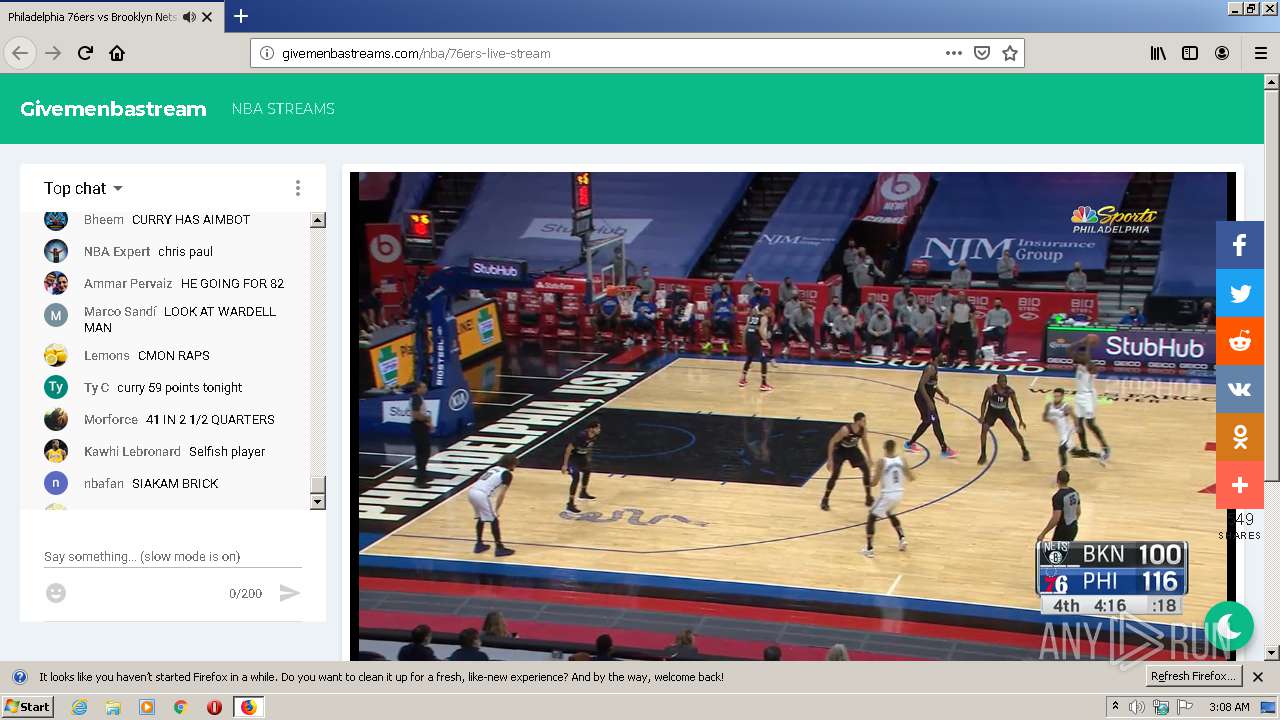Dismiss the Firefox notification bar
This screenshot has height=720, width=1280.
1258,677
